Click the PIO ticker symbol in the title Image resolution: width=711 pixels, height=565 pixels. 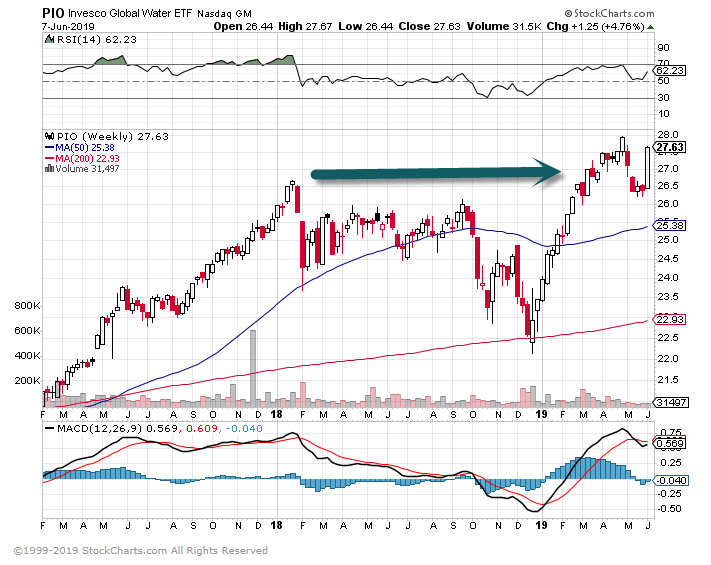click(53, 13)
